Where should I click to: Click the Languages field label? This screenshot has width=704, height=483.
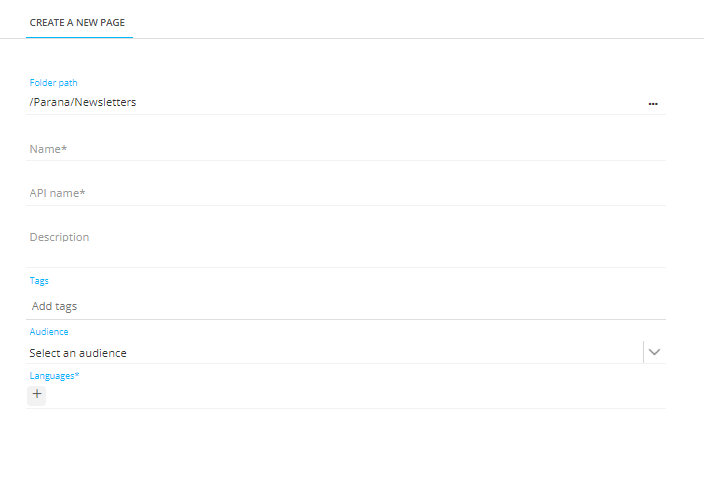tap(54, 375)
